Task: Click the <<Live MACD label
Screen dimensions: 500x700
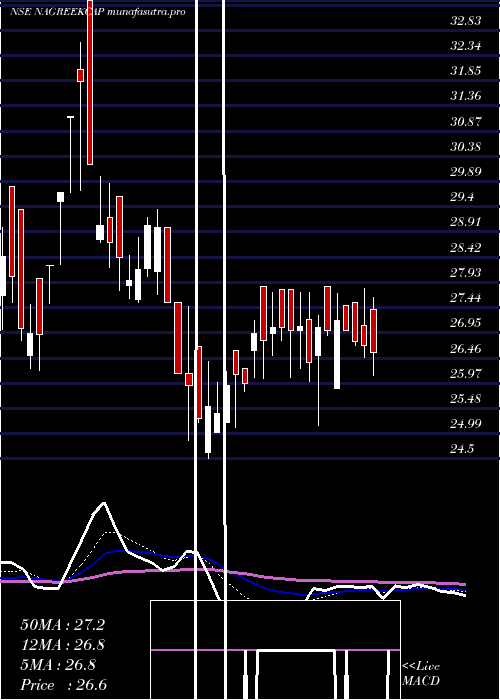Action: click(x=421, y=674)
